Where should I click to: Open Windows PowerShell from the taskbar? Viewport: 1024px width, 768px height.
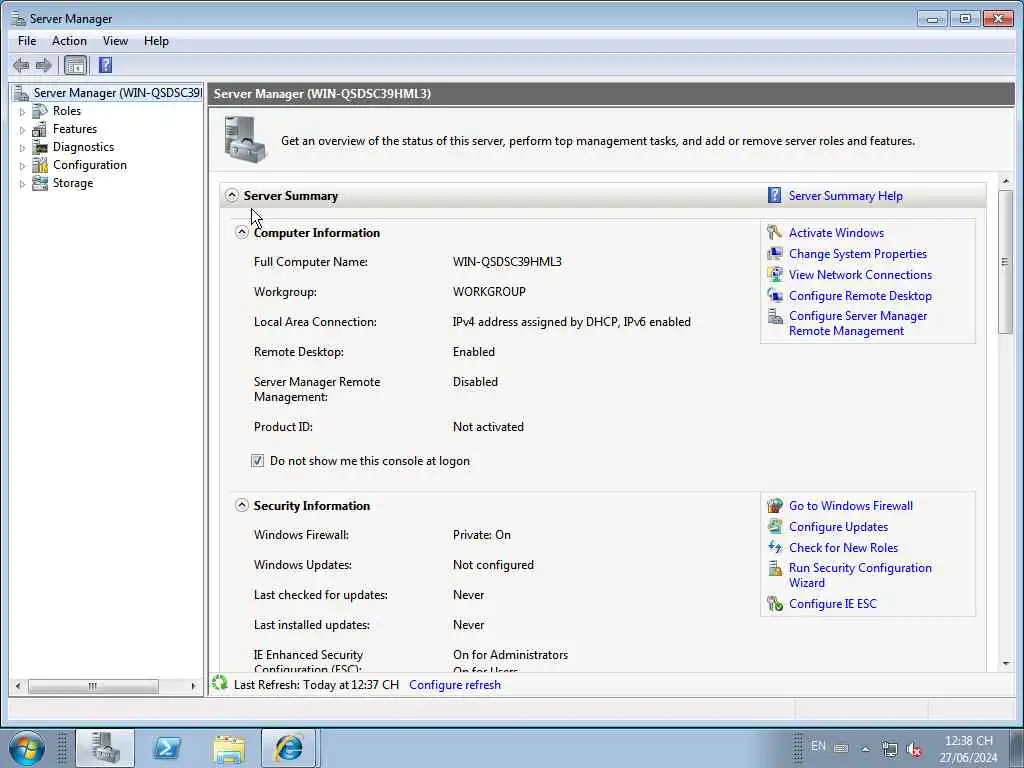167,748
